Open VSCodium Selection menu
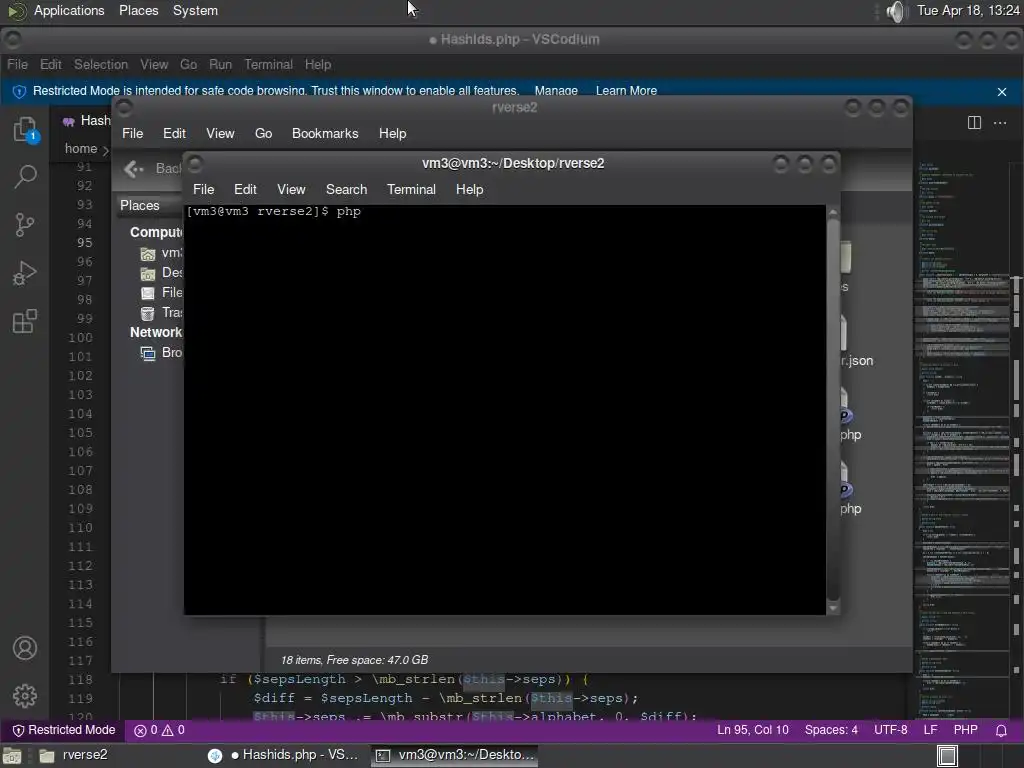1024x768 pixels. coord(101,65)
